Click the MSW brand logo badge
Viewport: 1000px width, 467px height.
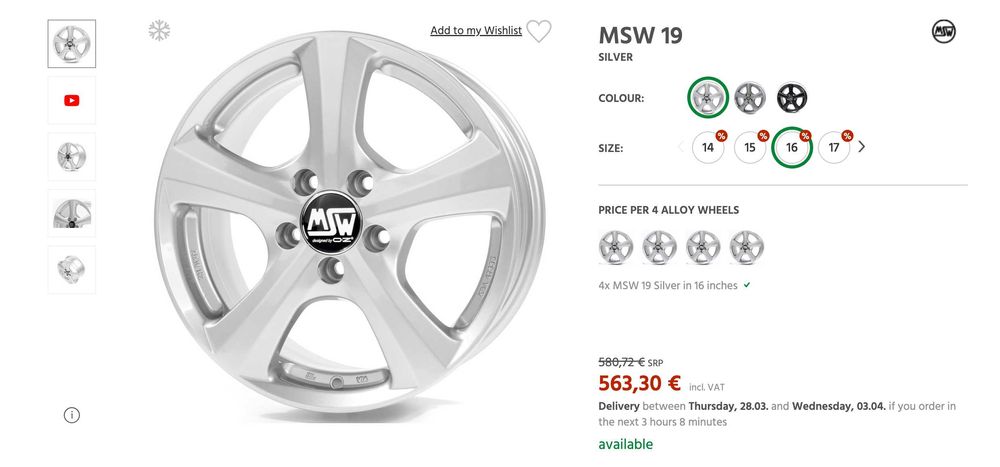coord(943,31)
